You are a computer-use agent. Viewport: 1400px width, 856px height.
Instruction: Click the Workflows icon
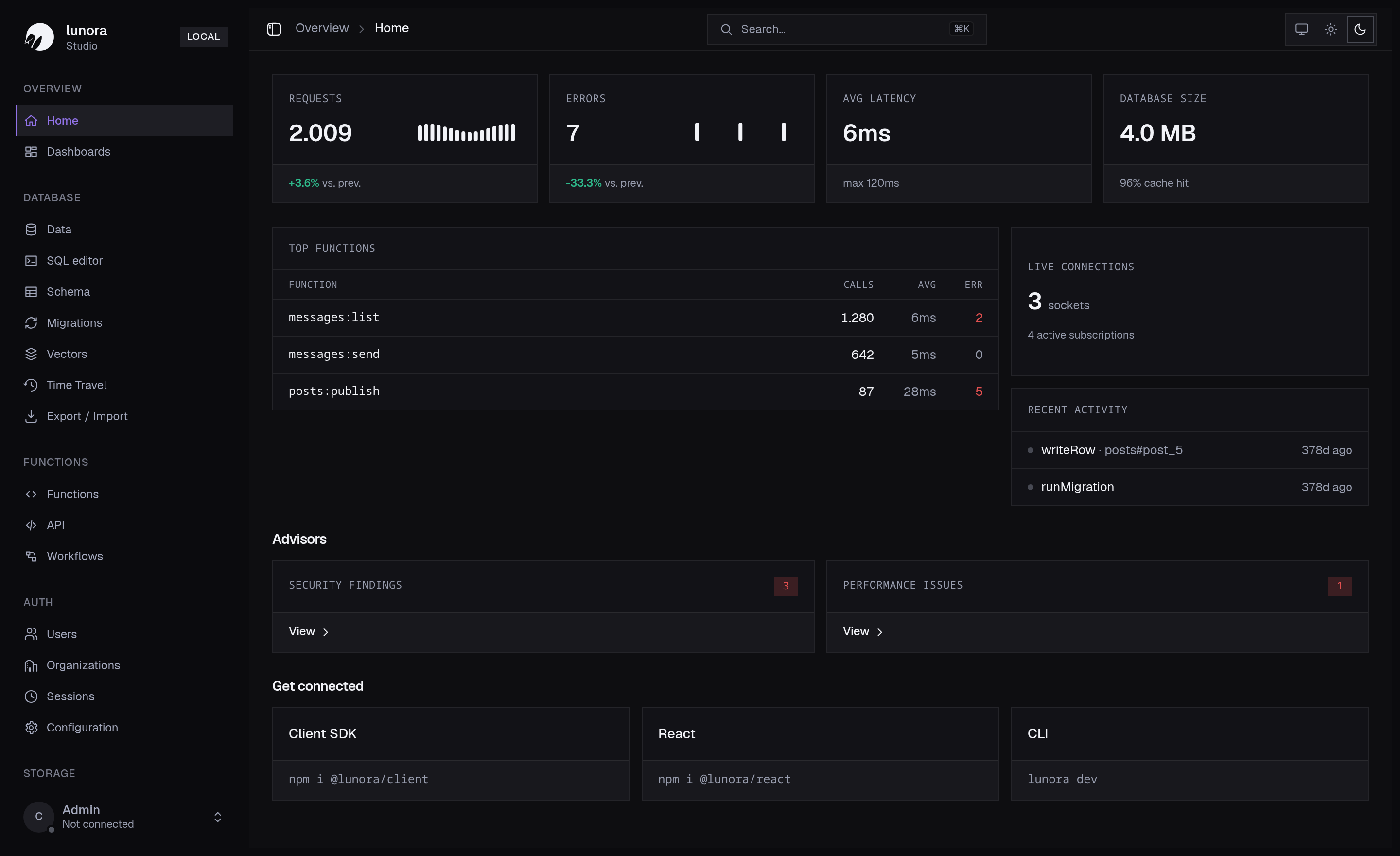(x=31, y=556)
